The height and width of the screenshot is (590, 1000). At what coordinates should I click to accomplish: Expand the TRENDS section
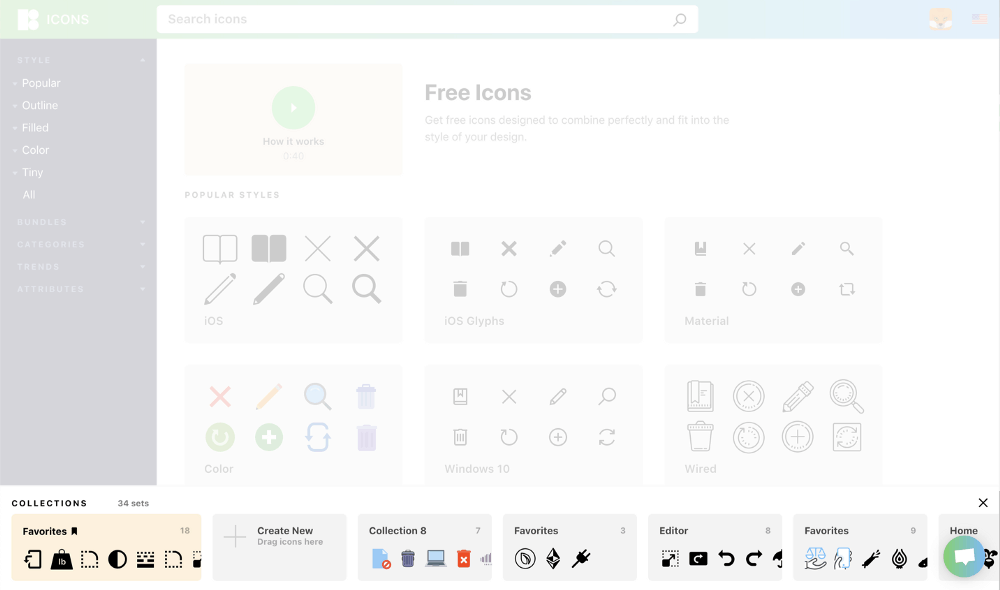pyautogui.click(x=143, y=267)
